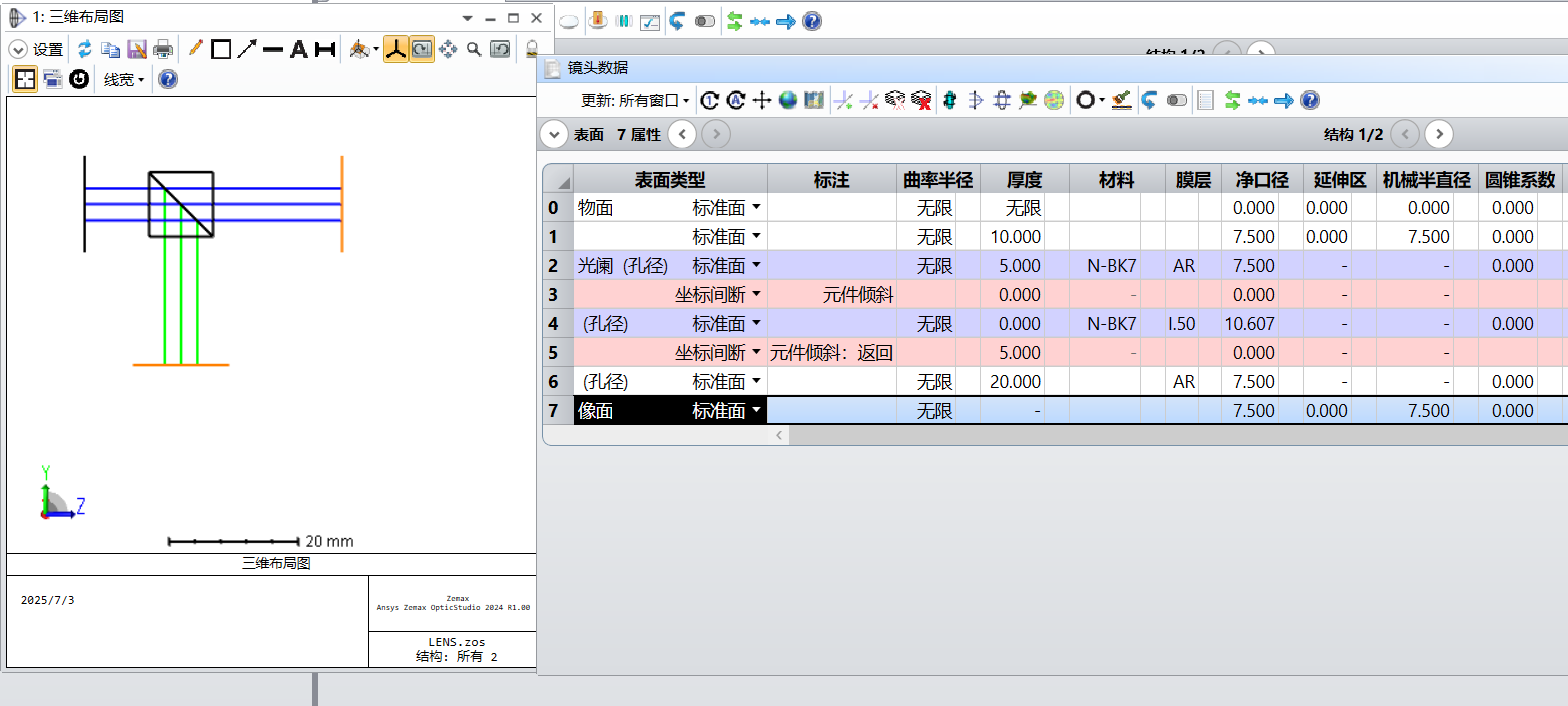
Task: Toggle the switch in the lens data toolbar
Action: (1177, 100)
